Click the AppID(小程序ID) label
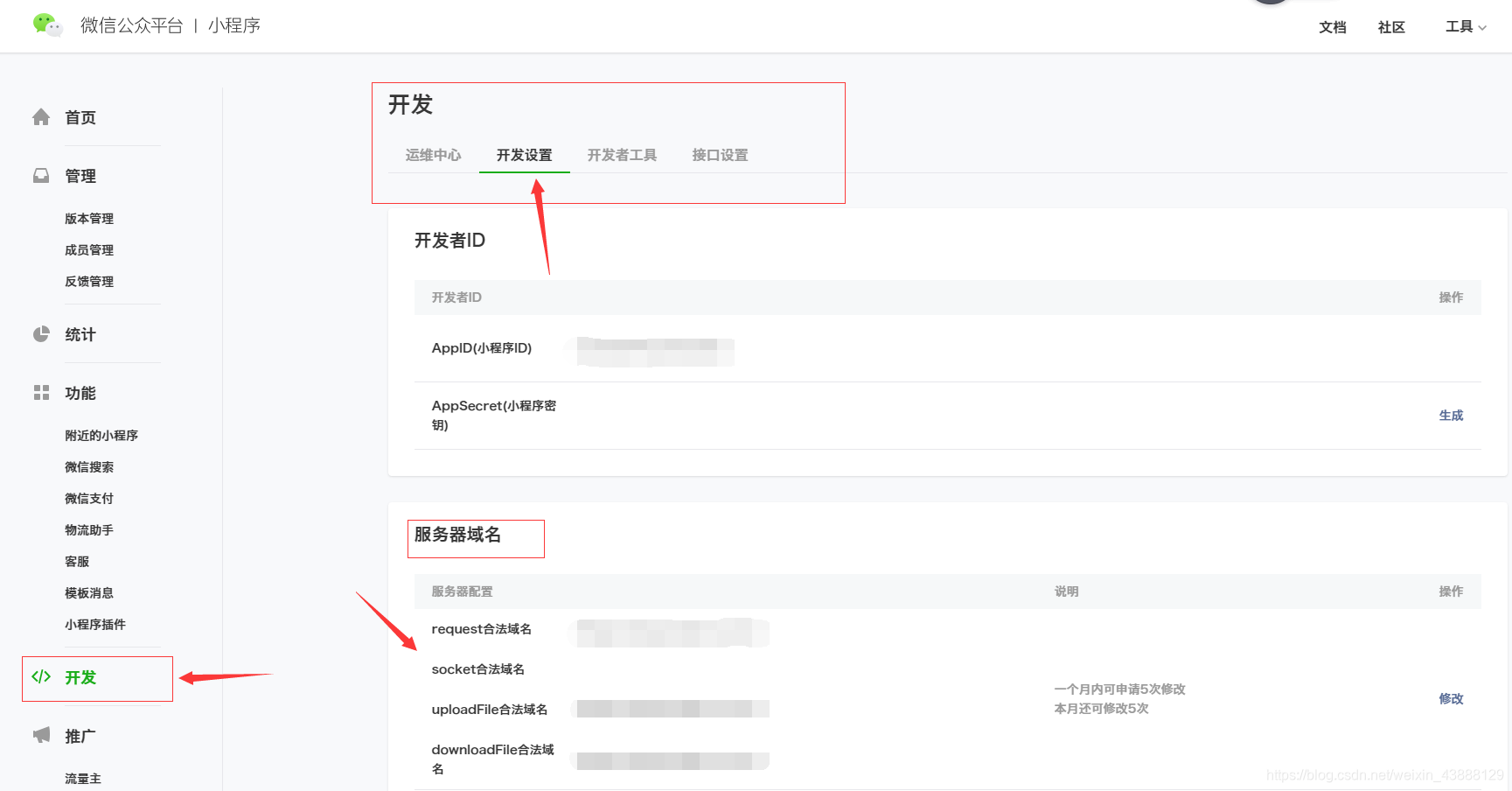1512x791 pixels. coord(482,348)
